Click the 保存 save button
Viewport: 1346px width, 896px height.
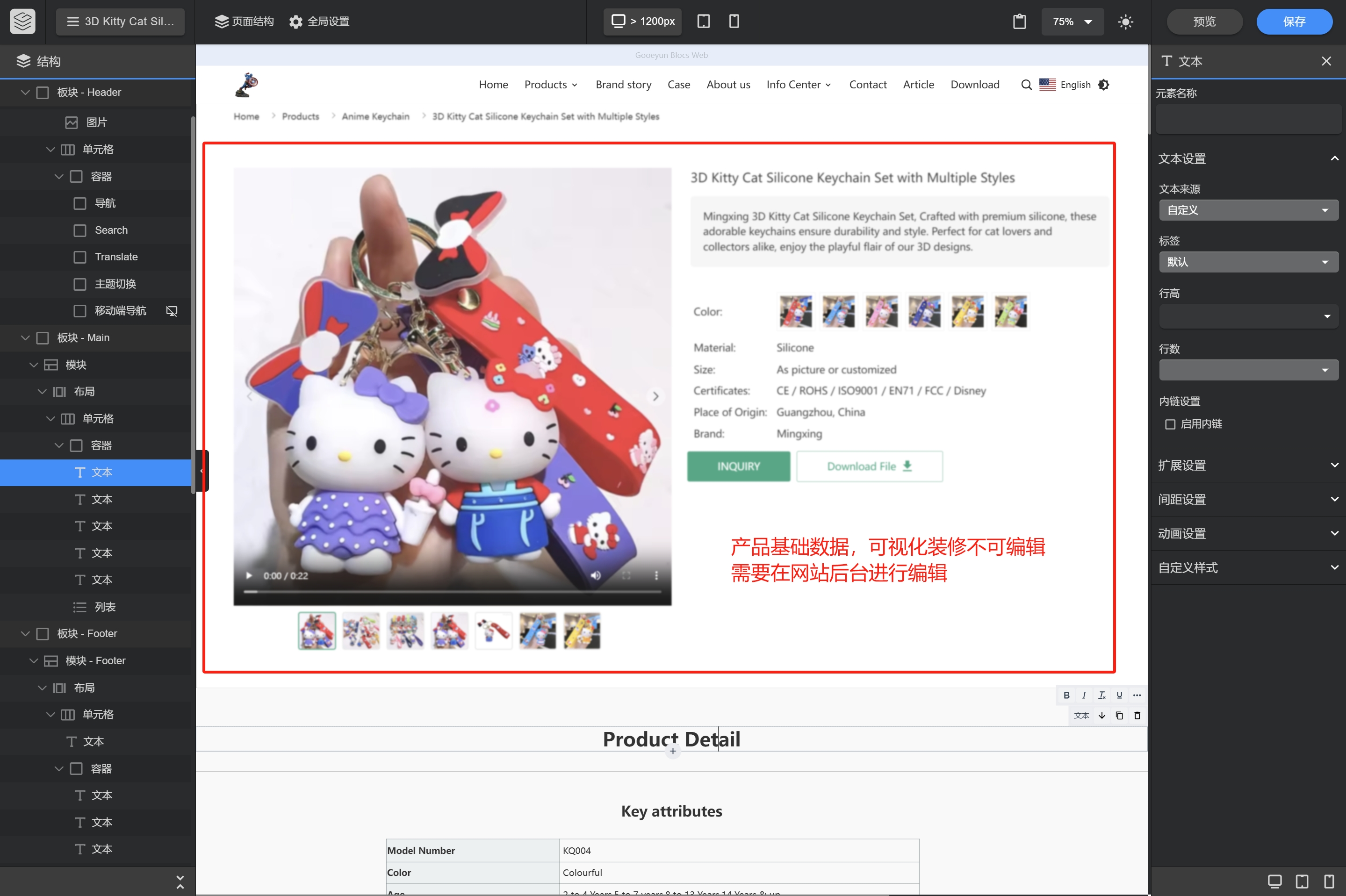(1294, 22)
